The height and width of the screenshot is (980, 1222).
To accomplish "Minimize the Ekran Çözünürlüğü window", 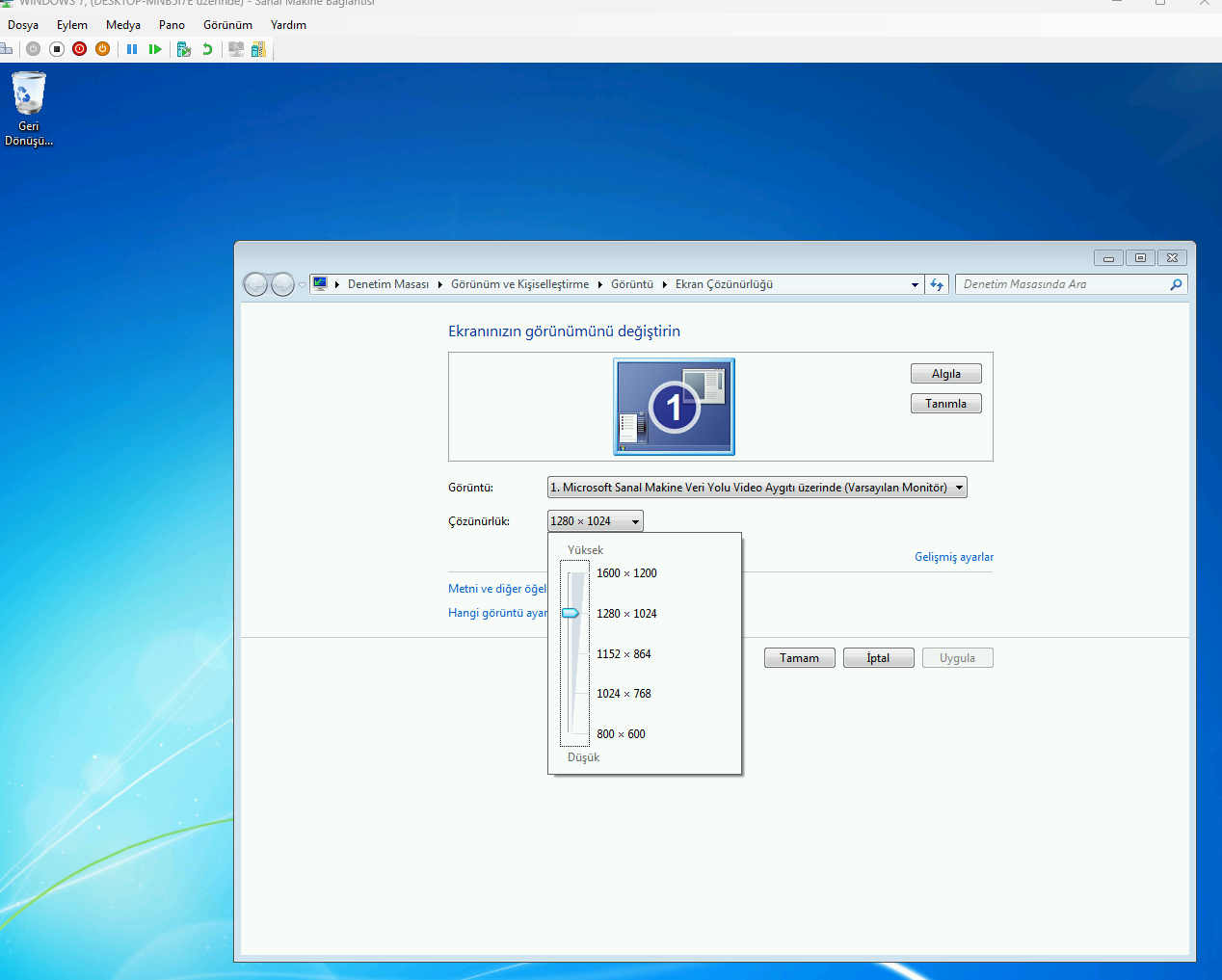I will click(1108, 258).
